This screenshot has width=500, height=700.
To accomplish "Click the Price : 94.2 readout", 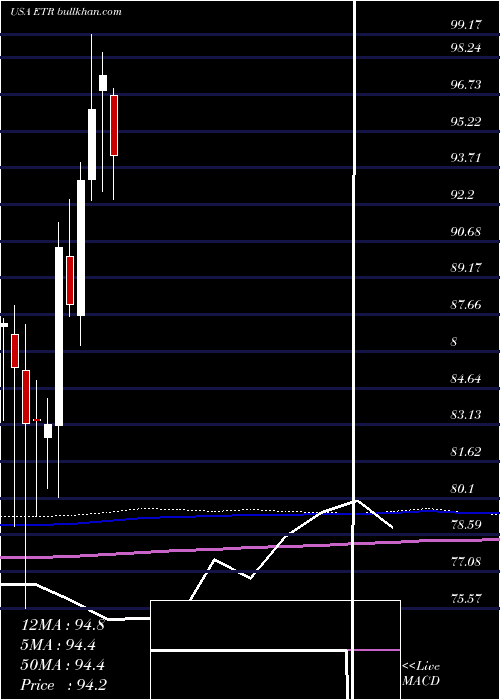I will point(64,685).
